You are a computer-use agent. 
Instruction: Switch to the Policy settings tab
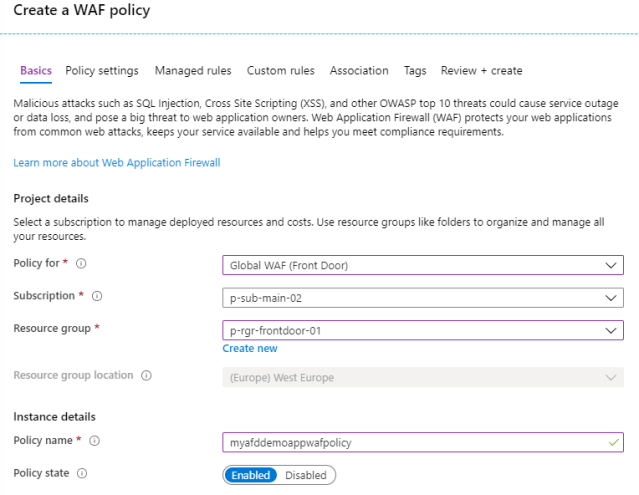[x=102, y=71]
